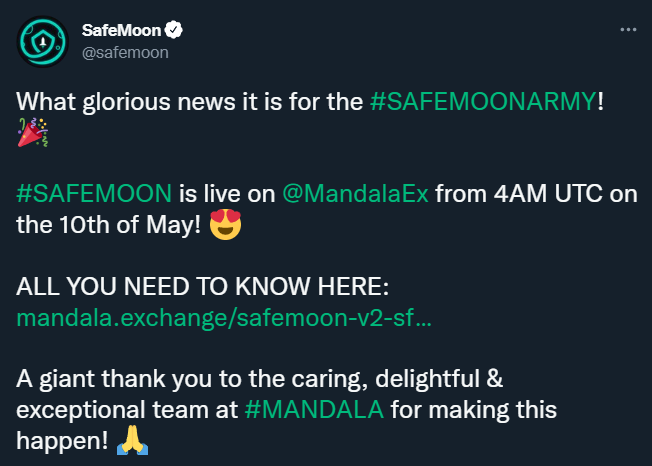Visit the @MandalaEx mention
The height and width of the screenshot is (466, 652).
[355, 194]
